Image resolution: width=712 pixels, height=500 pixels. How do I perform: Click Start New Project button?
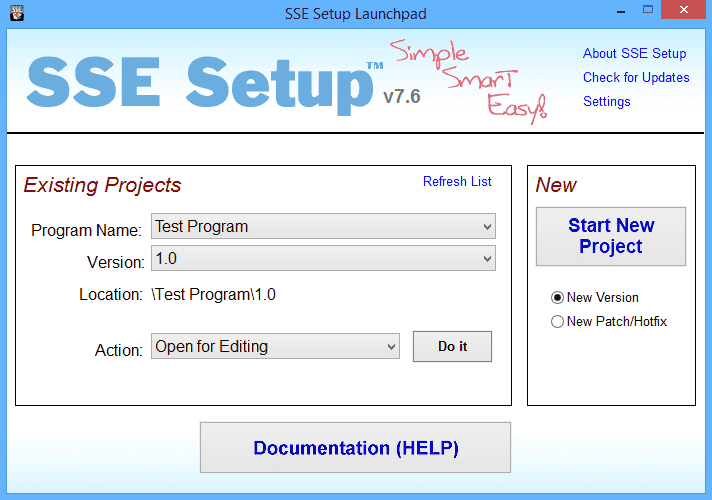click(610, 236)
